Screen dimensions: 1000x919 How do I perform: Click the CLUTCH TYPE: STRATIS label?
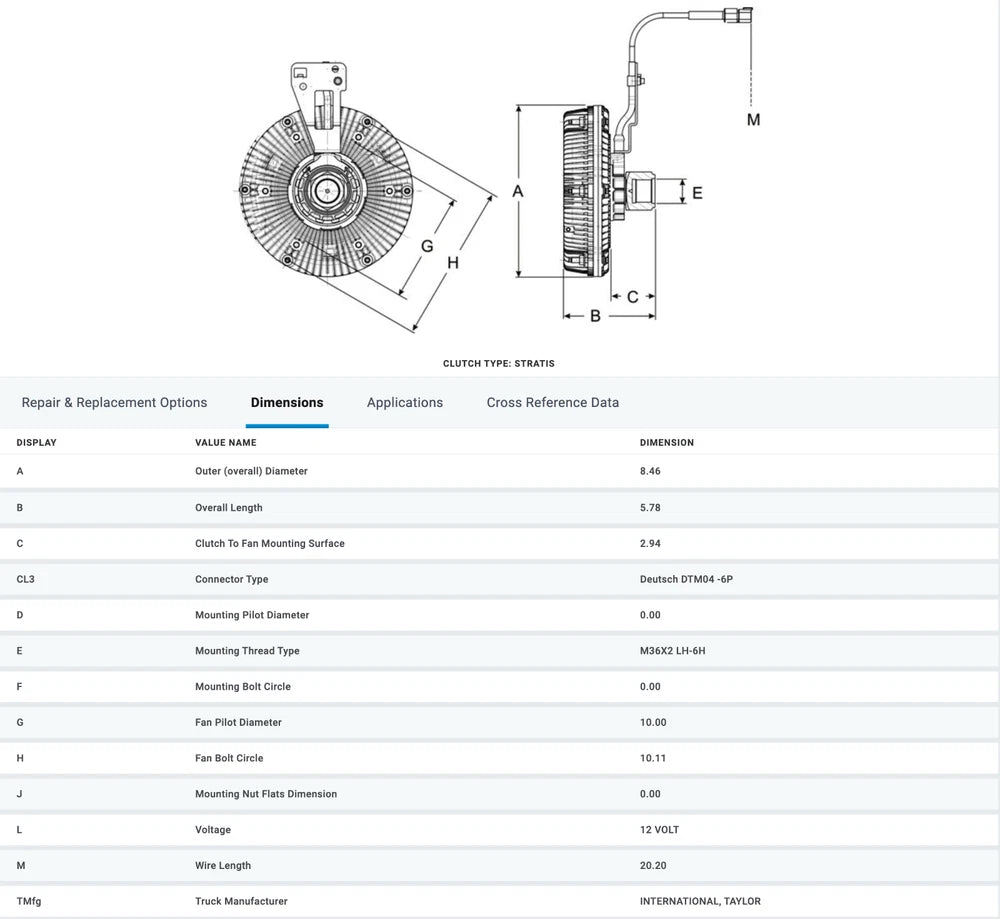499,363
